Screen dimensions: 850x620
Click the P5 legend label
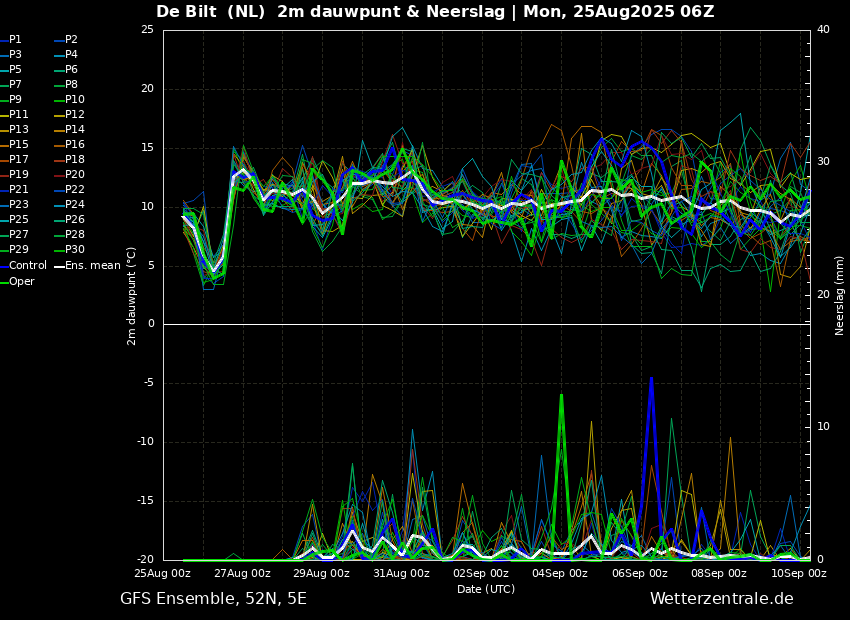tap(15, 69)
